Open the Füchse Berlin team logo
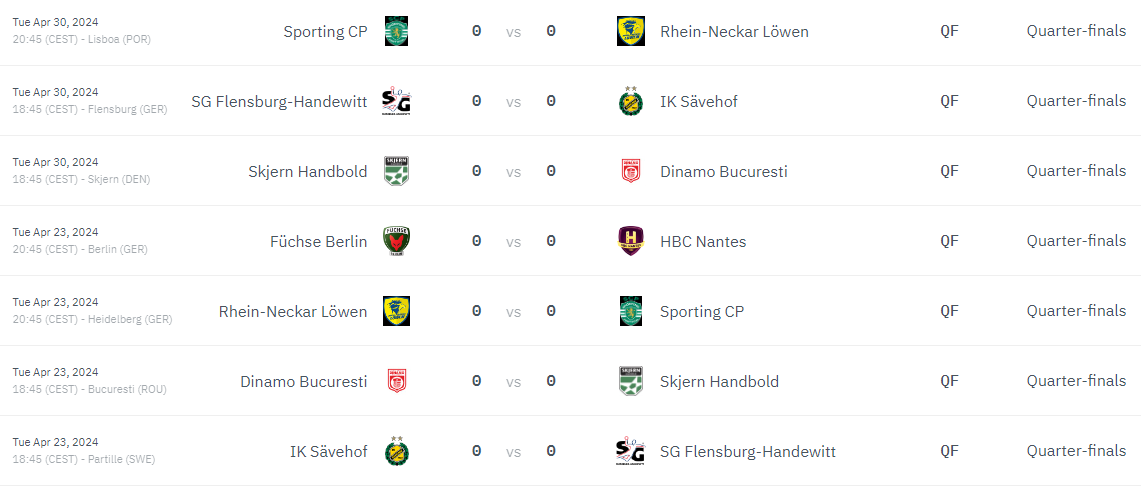The width and height of the screenshot is (1141, 495). point(396,241)
